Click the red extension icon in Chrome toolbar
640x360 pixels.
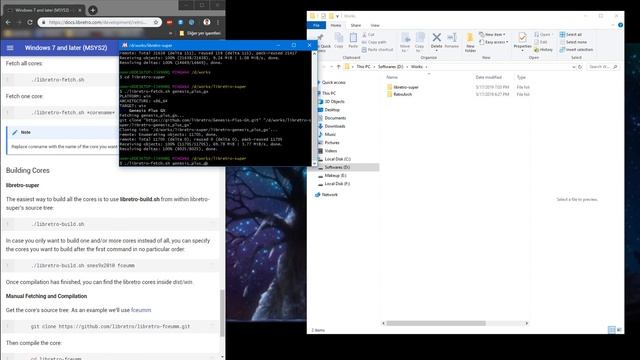(169, 22)
